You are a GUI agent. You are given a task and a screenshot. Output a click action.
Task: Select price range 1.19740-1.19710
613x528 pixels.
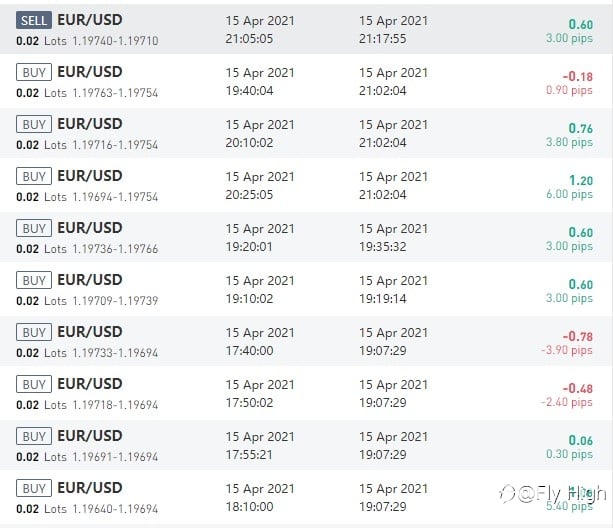[115, 41]
